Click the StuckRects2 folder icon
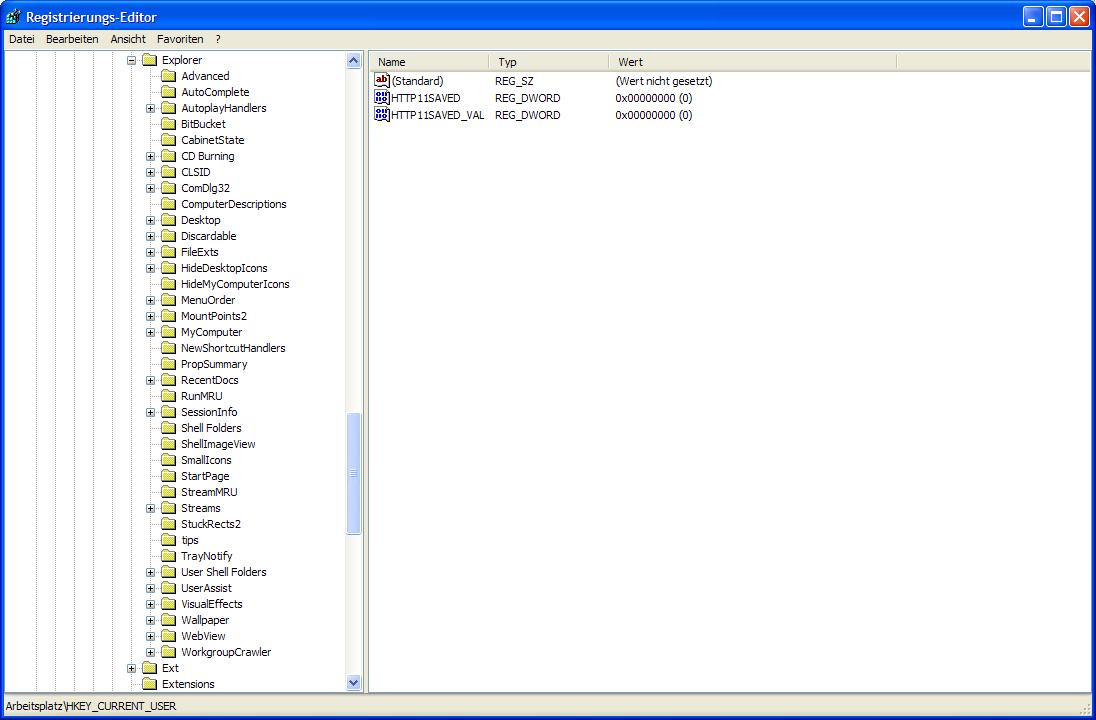The width and height of the screenshot is (1096, 720). coord(168,524)
